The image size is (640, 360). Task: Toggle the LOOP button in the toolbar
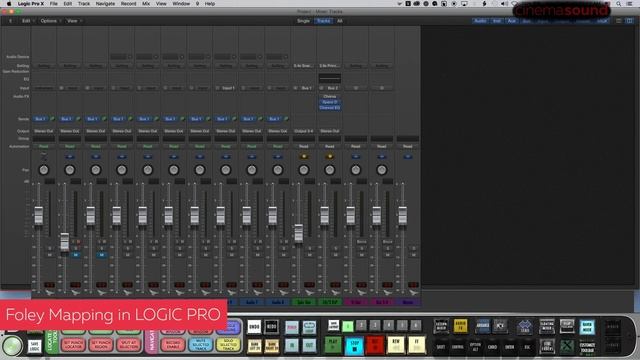pos(309,327)
